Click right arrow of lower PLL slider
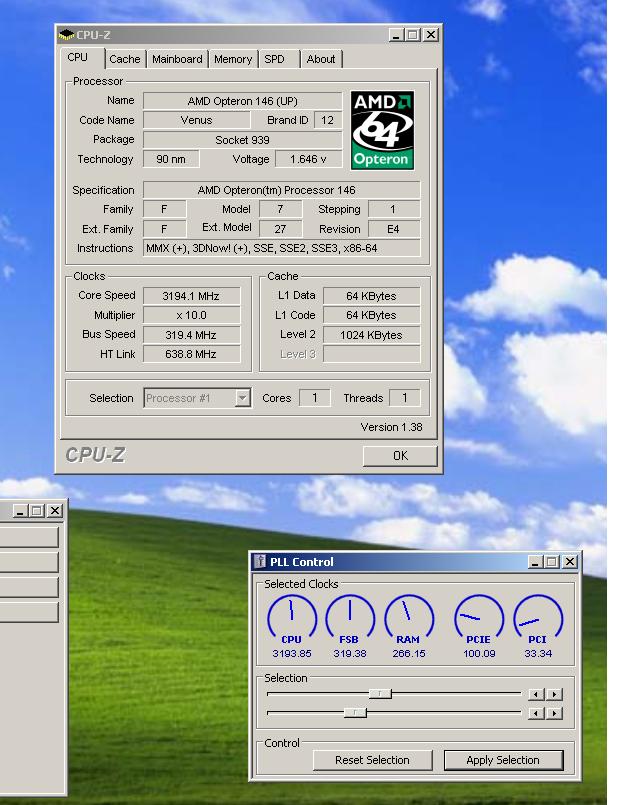This screenshot has height=805, width=640. coord(554,713)
